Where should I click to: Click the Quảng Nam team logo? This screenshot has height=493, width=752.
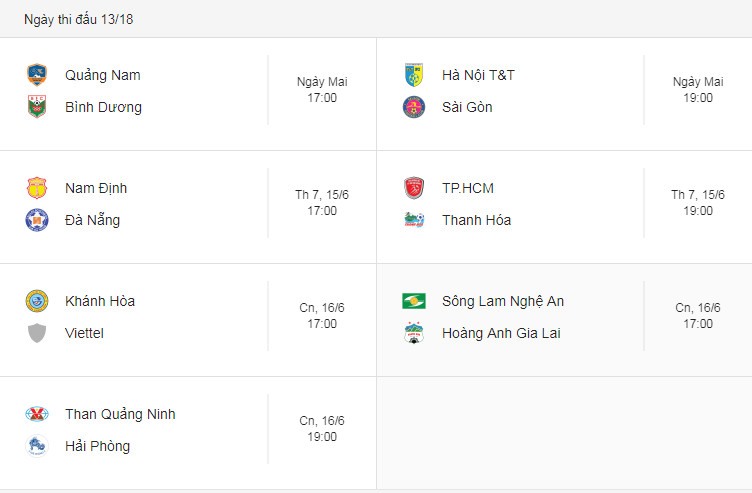pos(37,75)
